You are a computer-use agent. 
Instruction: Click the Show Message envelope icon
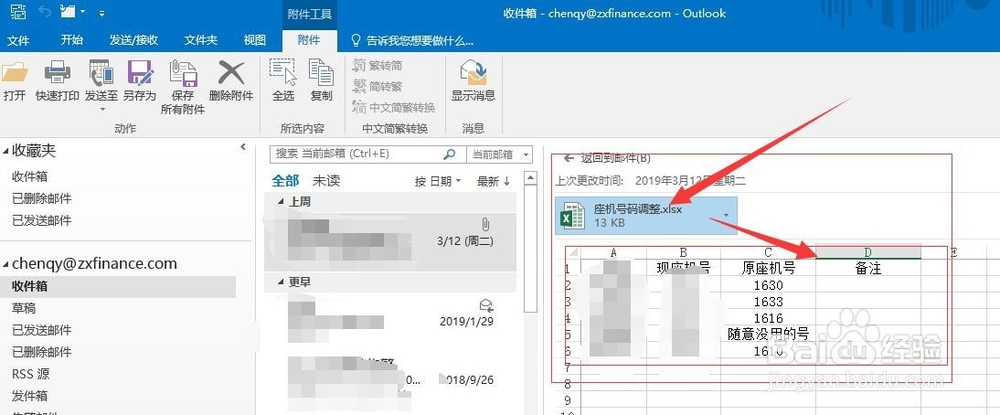[473, 72]
